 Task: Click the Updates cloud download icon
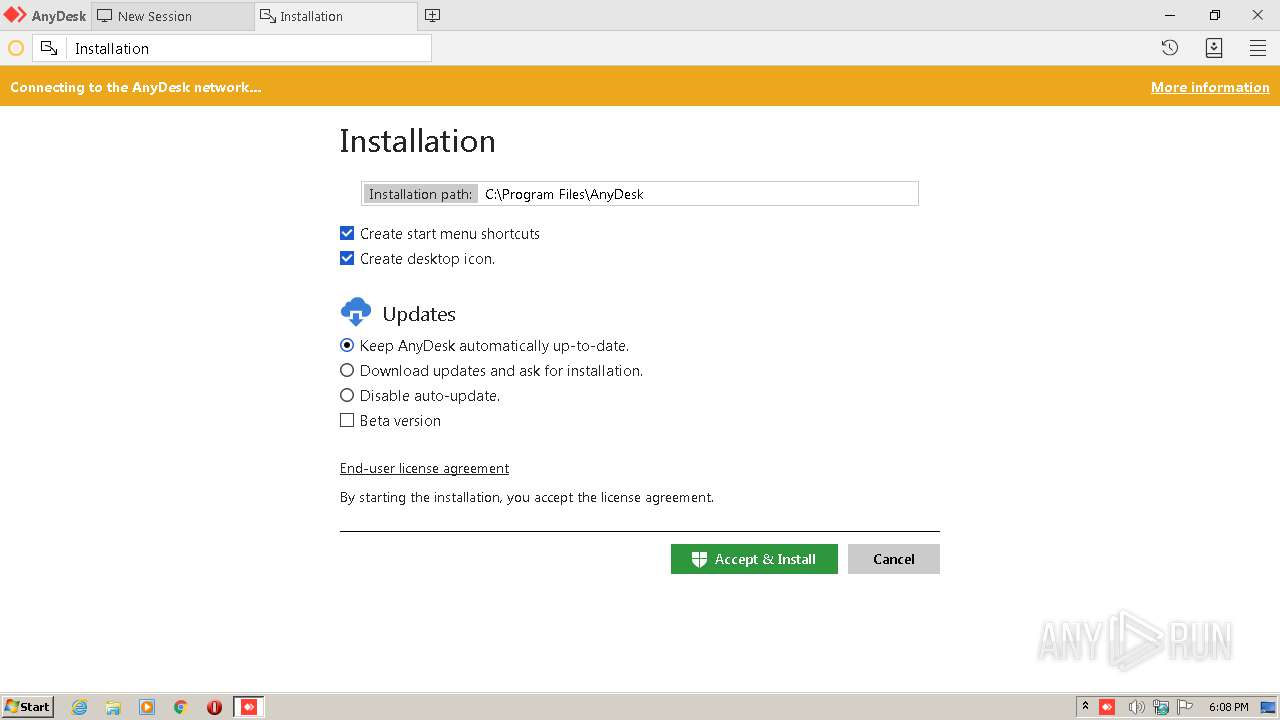[x=356, y=313]
